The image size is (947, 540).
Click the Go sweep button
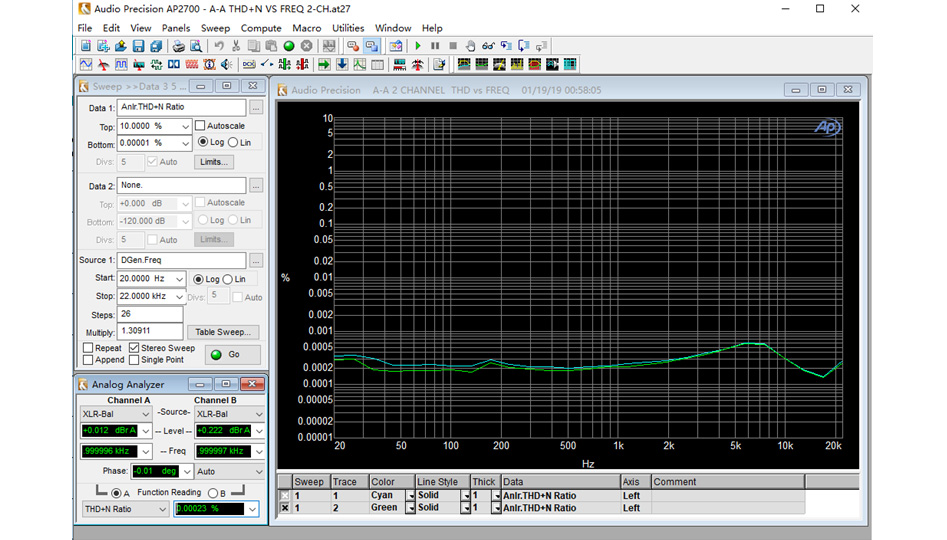233,355
